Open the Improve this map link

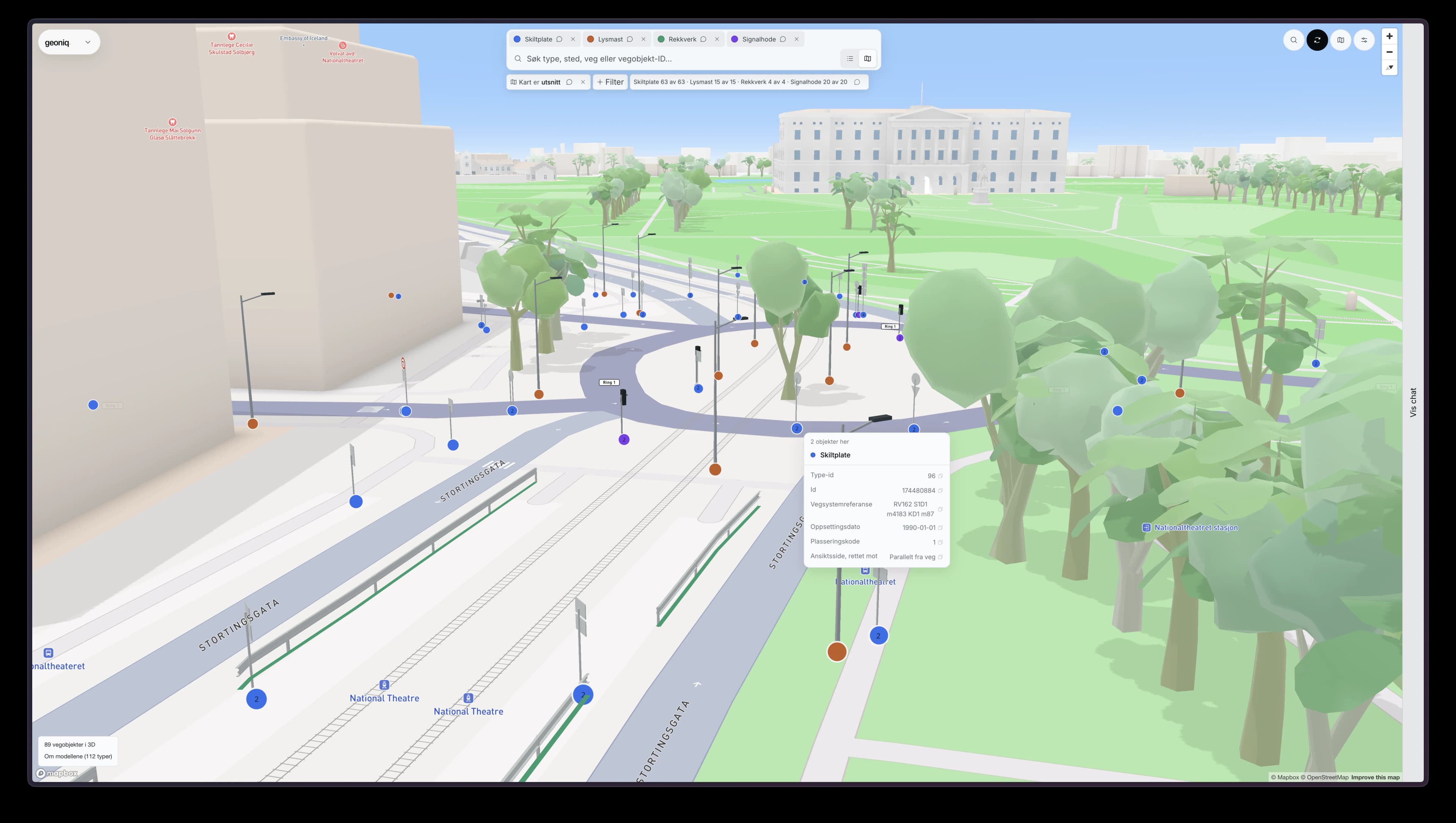pyautogui.click(x=1375, y=777)
